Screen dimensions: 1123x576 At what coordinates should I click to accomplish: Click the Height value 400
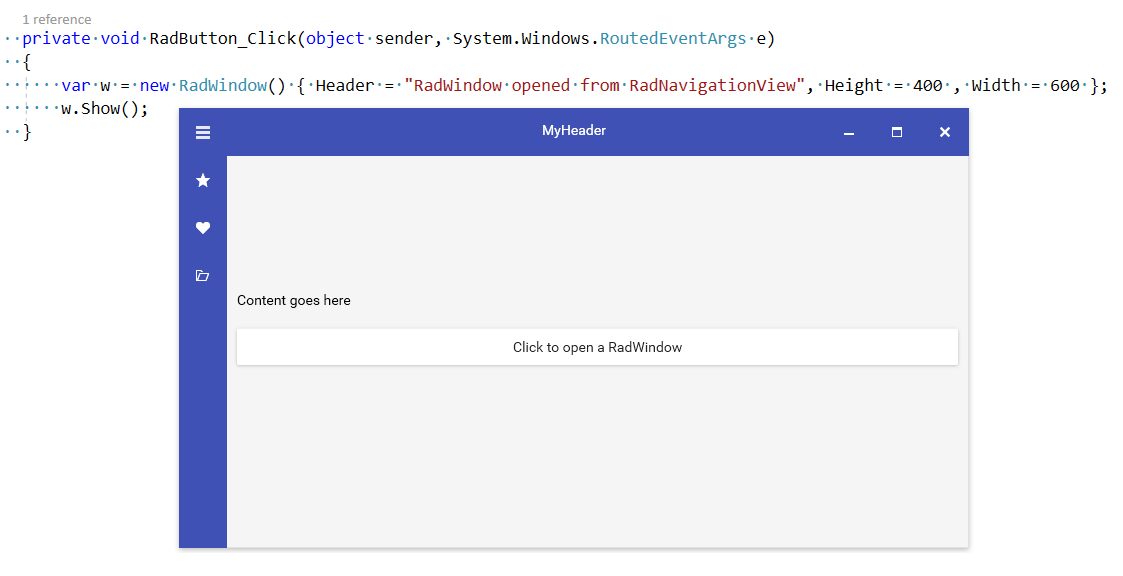927,86
